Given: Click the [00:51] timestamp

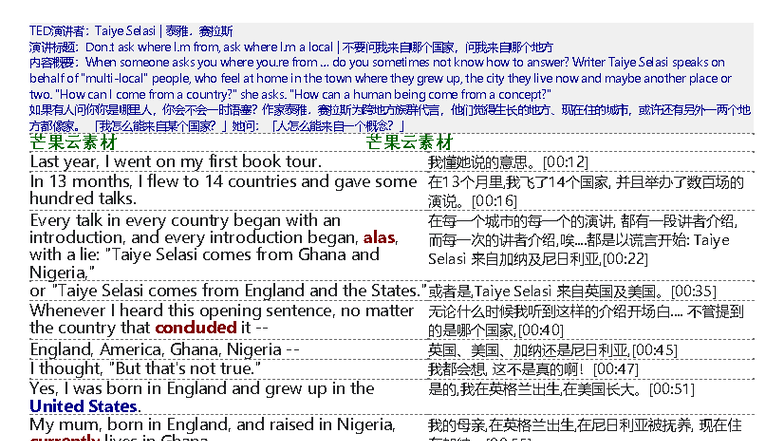Looking at the screenshot, I should click(x=670, y=389).
